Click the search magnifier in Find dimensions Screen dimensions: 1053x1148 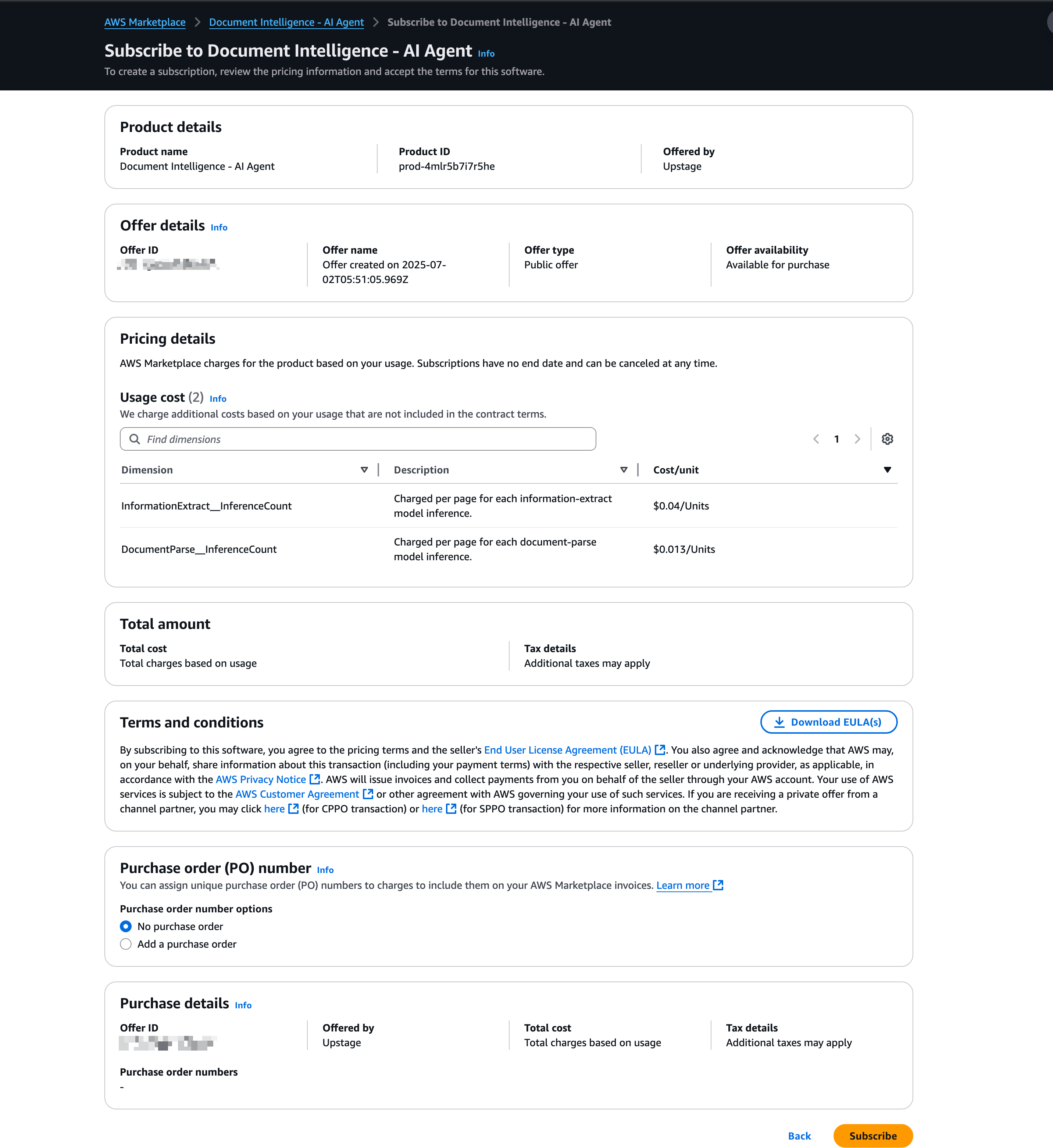click(x=135, y=439)
